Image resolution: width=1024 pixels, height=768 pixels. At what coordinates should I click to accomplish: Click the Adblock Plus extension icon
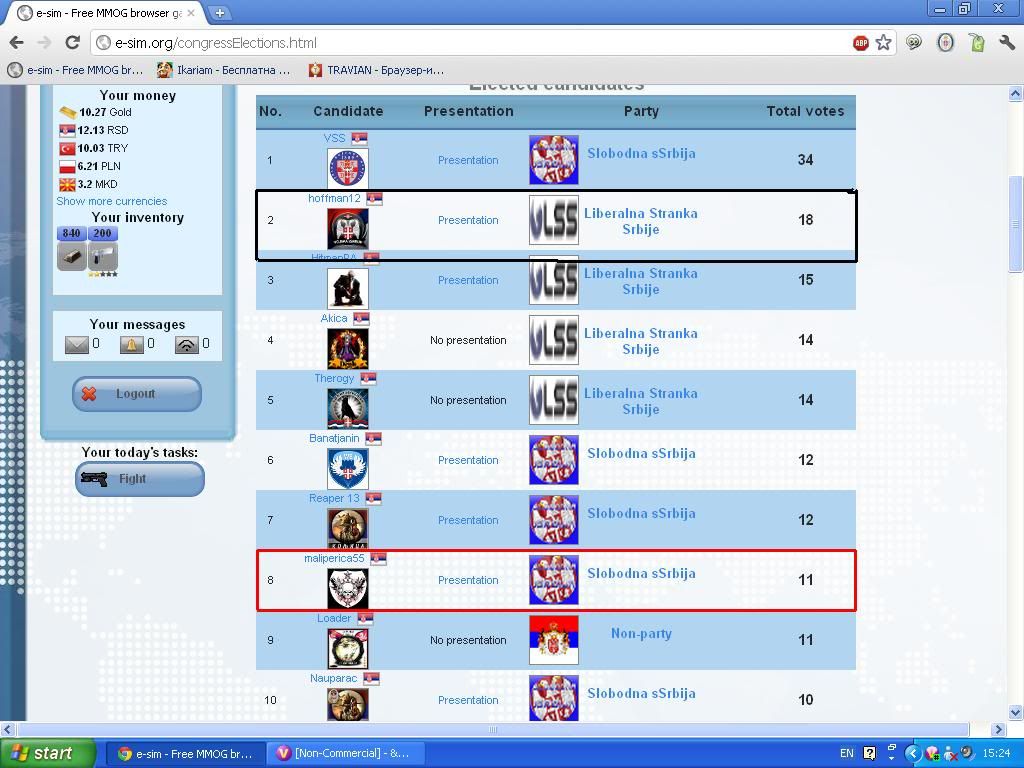tap(860, 43)
